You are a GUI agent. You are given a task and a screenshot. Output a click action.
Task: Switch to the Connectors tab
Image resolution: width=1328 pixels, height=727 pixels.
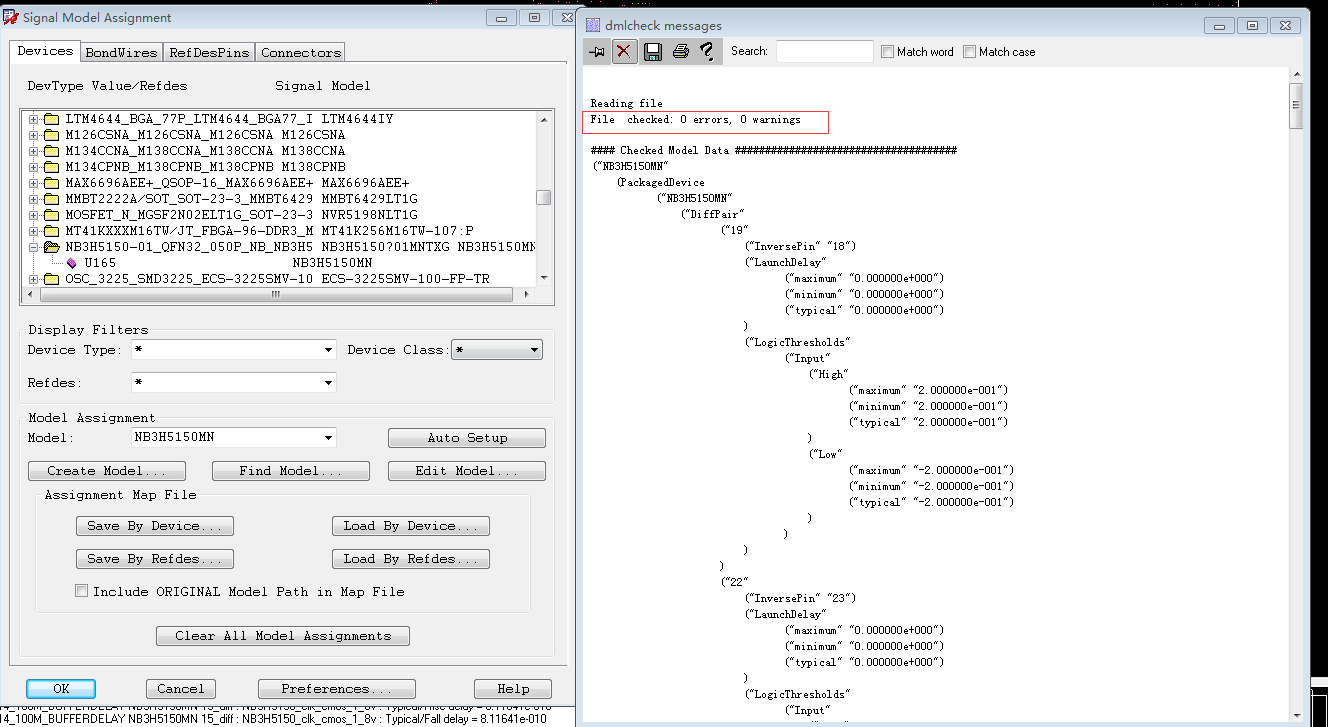click(x=301, y=52)
